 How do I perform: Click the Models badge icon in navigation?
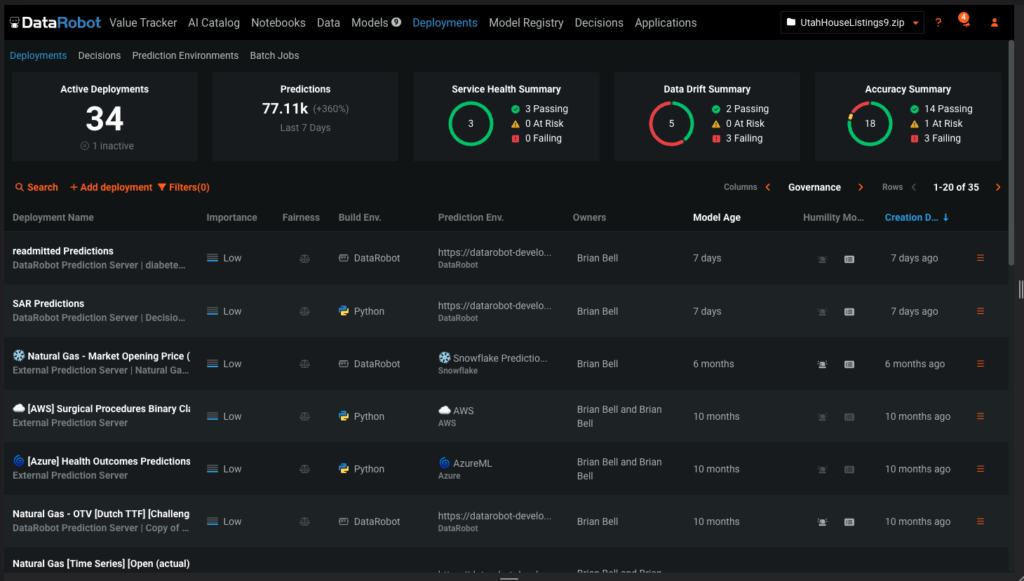[x=396, y=22]
